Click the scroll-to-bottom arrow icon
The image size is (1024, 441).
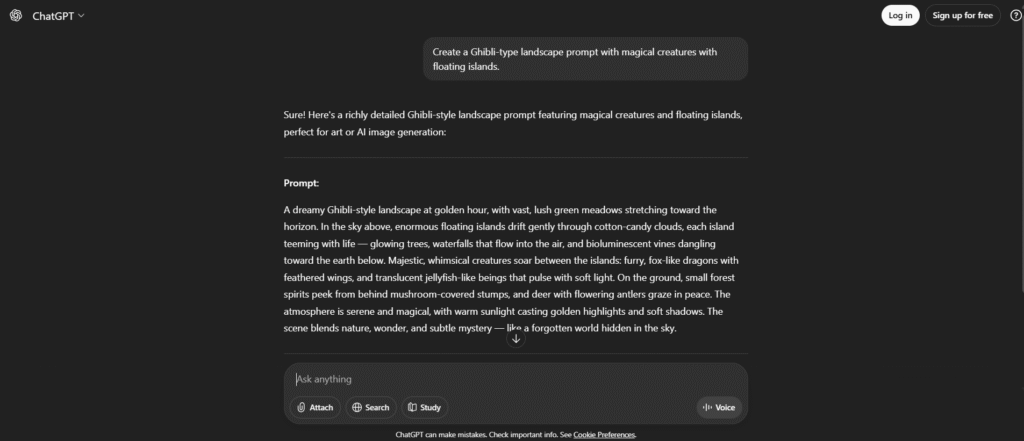click(516, 338)
